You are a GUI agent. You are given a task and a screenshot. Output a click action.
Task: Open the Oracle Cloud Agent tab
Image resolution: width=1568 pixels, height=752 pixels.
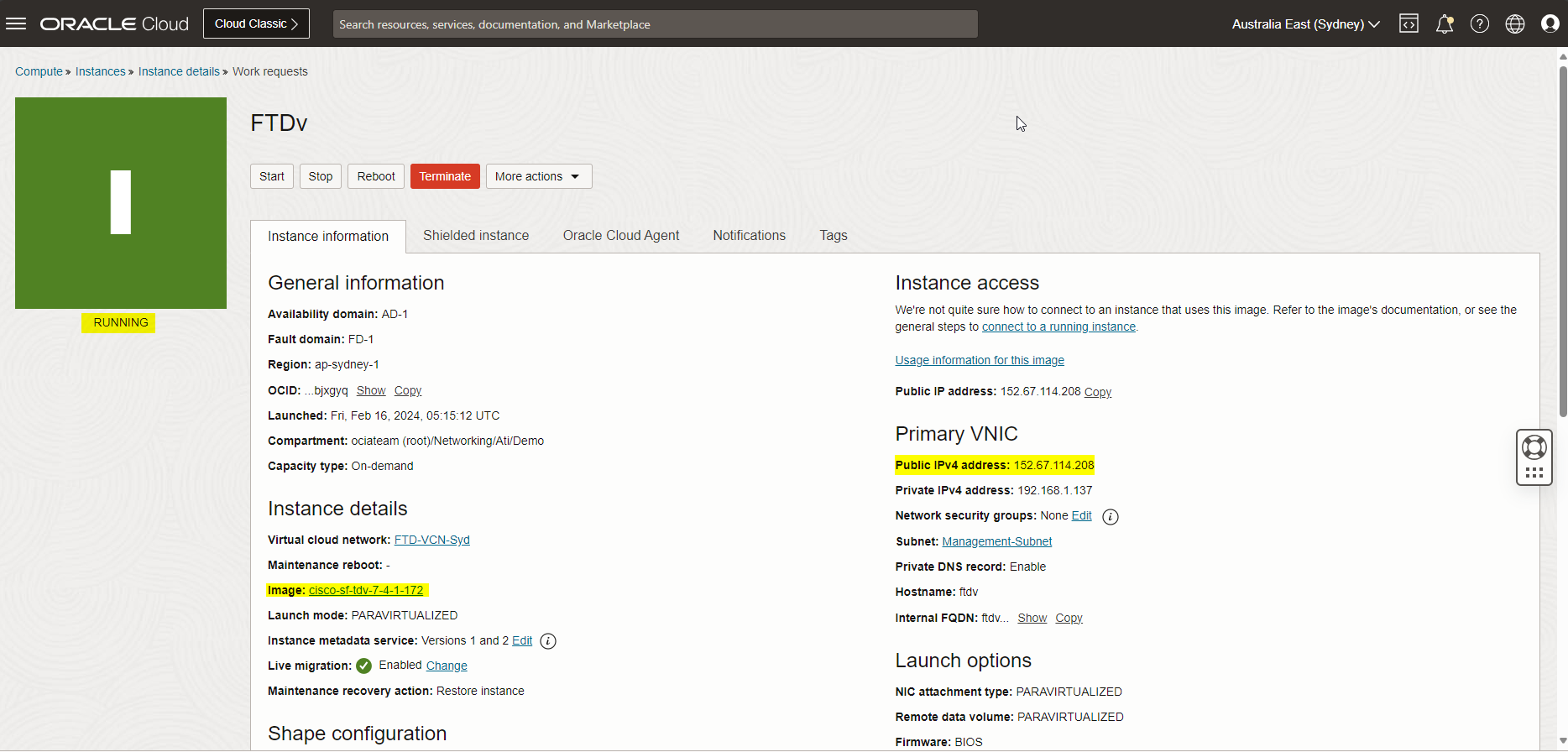(x=620, y=236)
